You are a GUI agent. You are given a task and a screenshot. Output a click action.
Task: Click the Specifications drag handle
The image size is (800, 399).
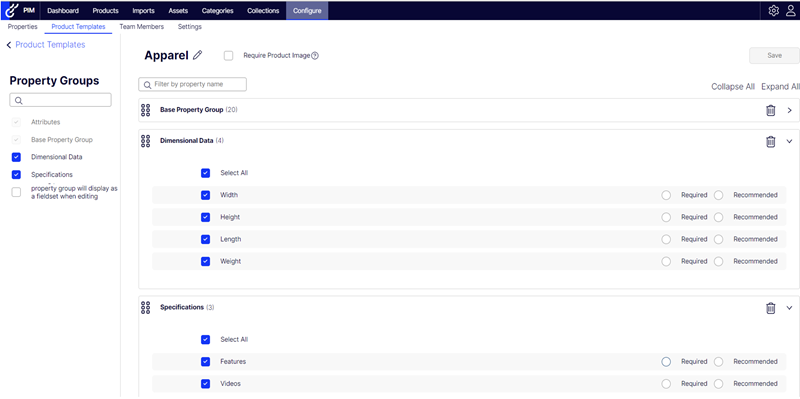pyautogui.click(x=145, y=308)
